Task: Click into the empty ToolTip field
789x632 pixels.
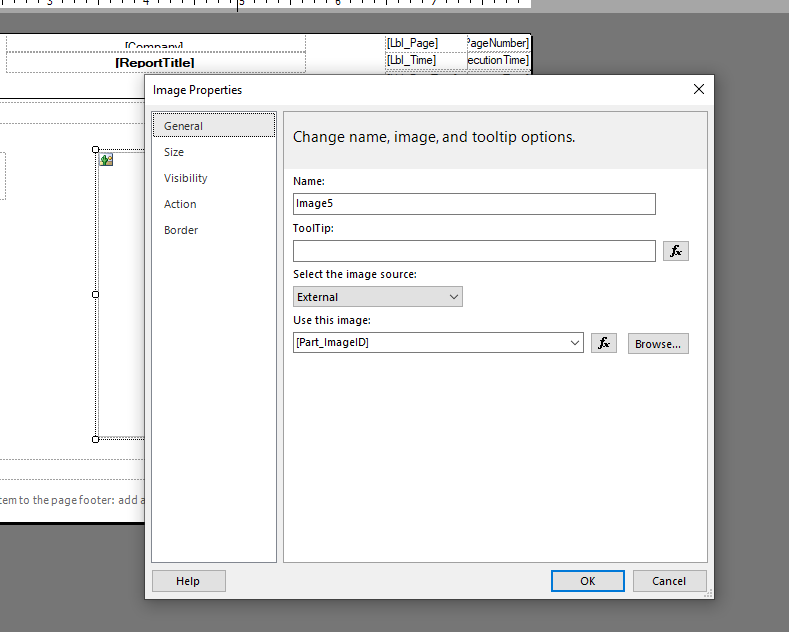Action: tap(474, 251)
